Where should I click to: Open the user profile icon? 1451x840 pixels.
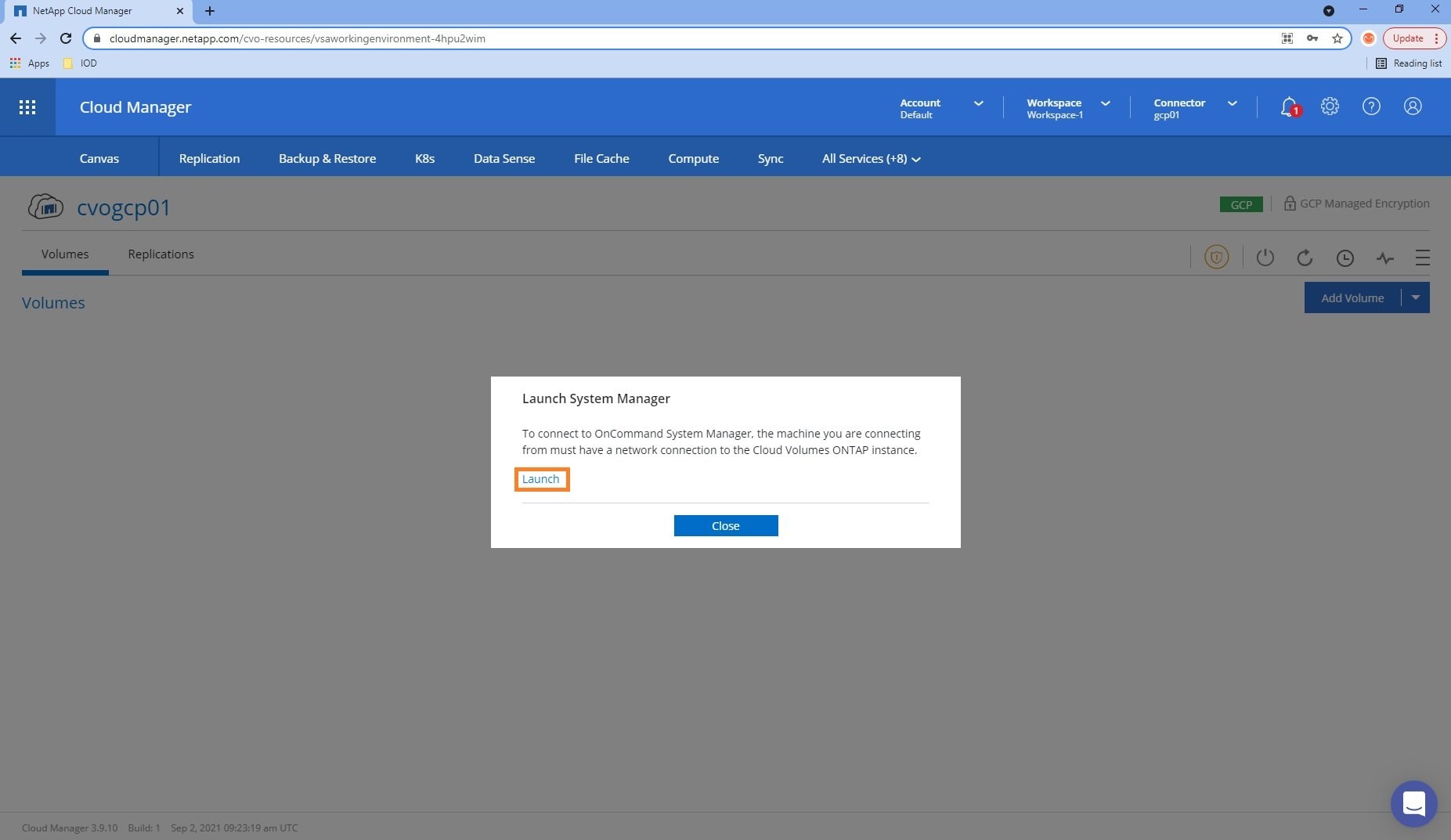(1413, 106)
